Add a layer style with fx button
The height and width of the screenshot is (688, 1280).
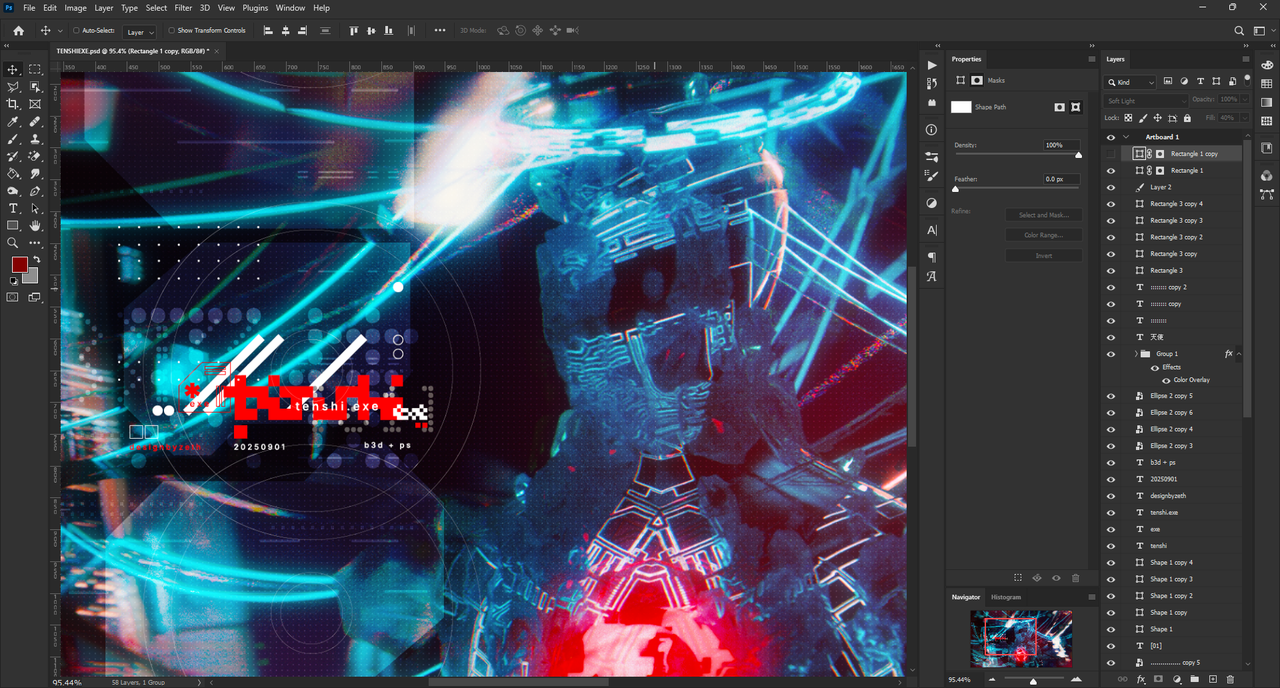1141,679
